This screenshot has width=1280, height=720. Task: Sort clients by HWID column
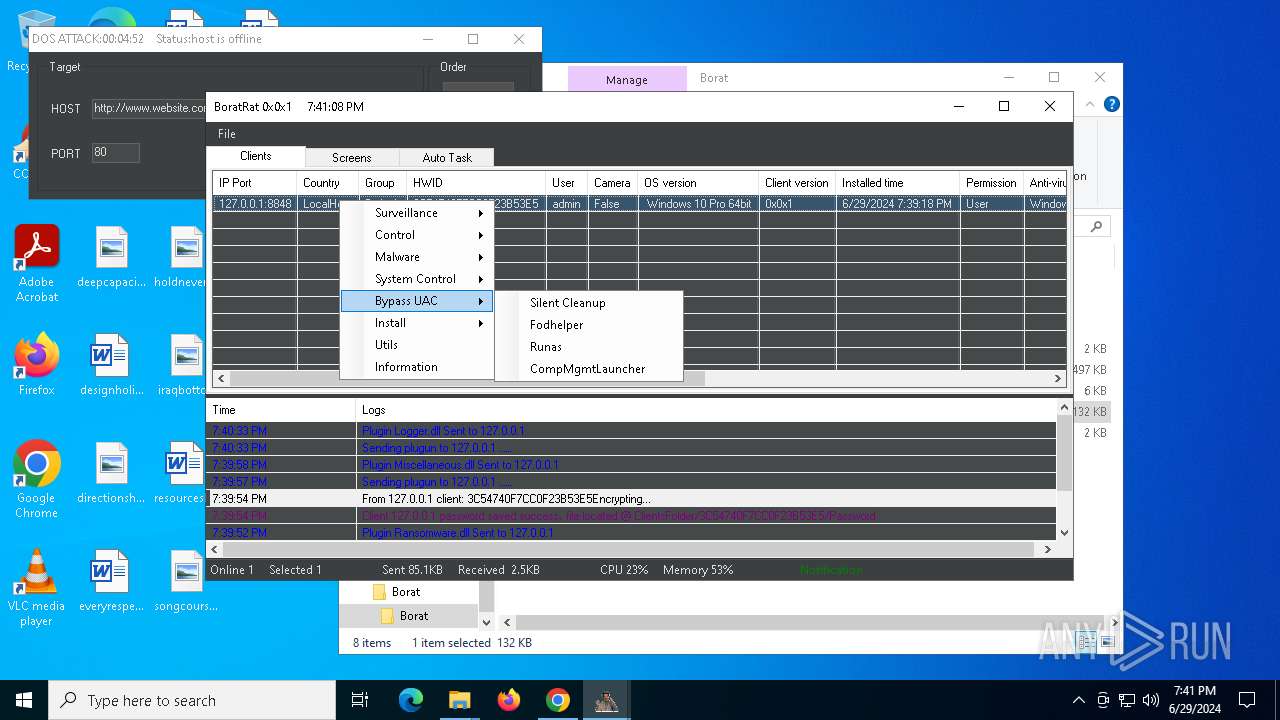tap(476, 183)
